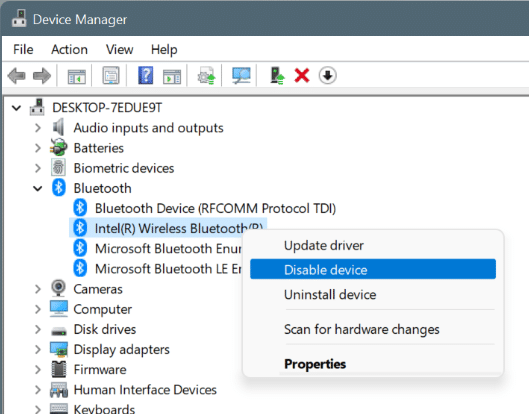Click the Disable device down-arrow icon

pos(328,75)
